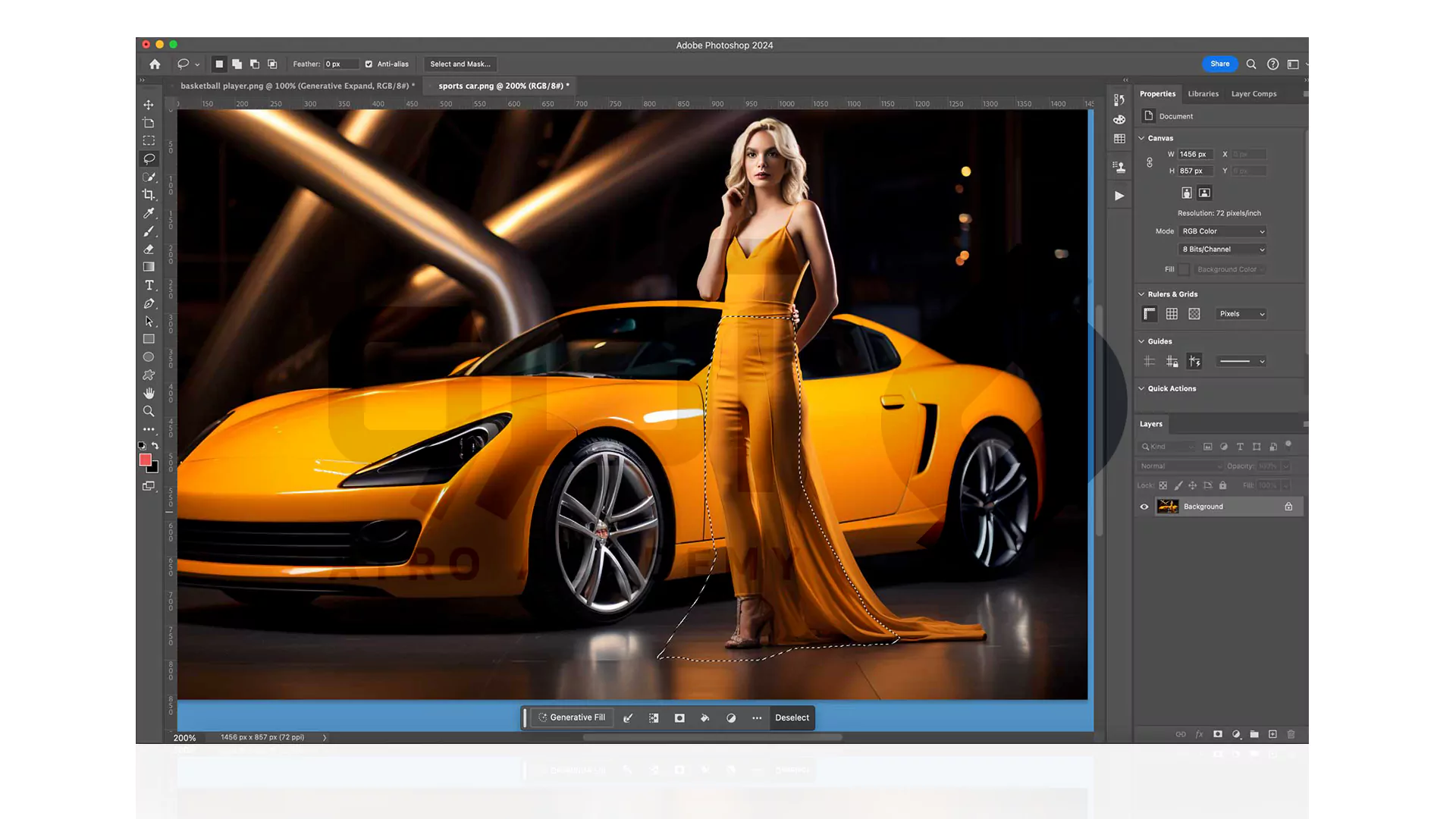Set selection mode to Intersect with selection

tap(272, 64)
